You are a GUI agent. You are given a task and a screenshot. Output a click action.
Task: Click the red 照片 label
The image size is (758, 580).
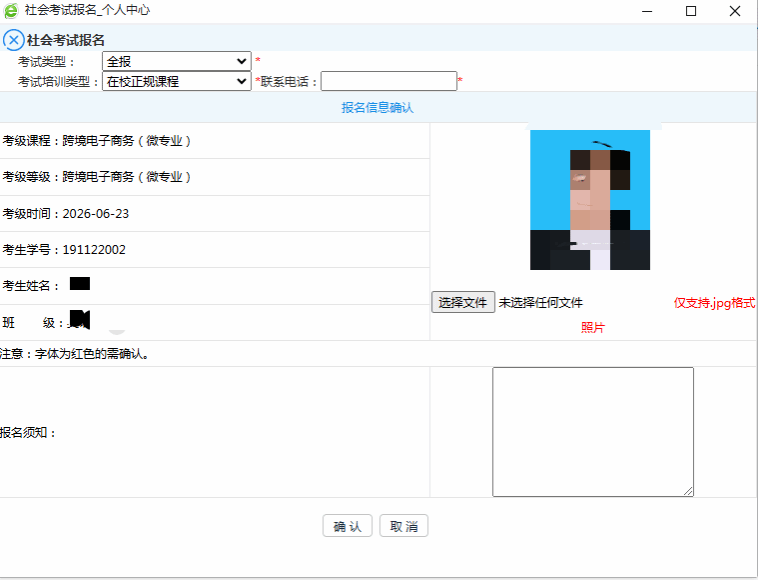(x=593, y=327)
